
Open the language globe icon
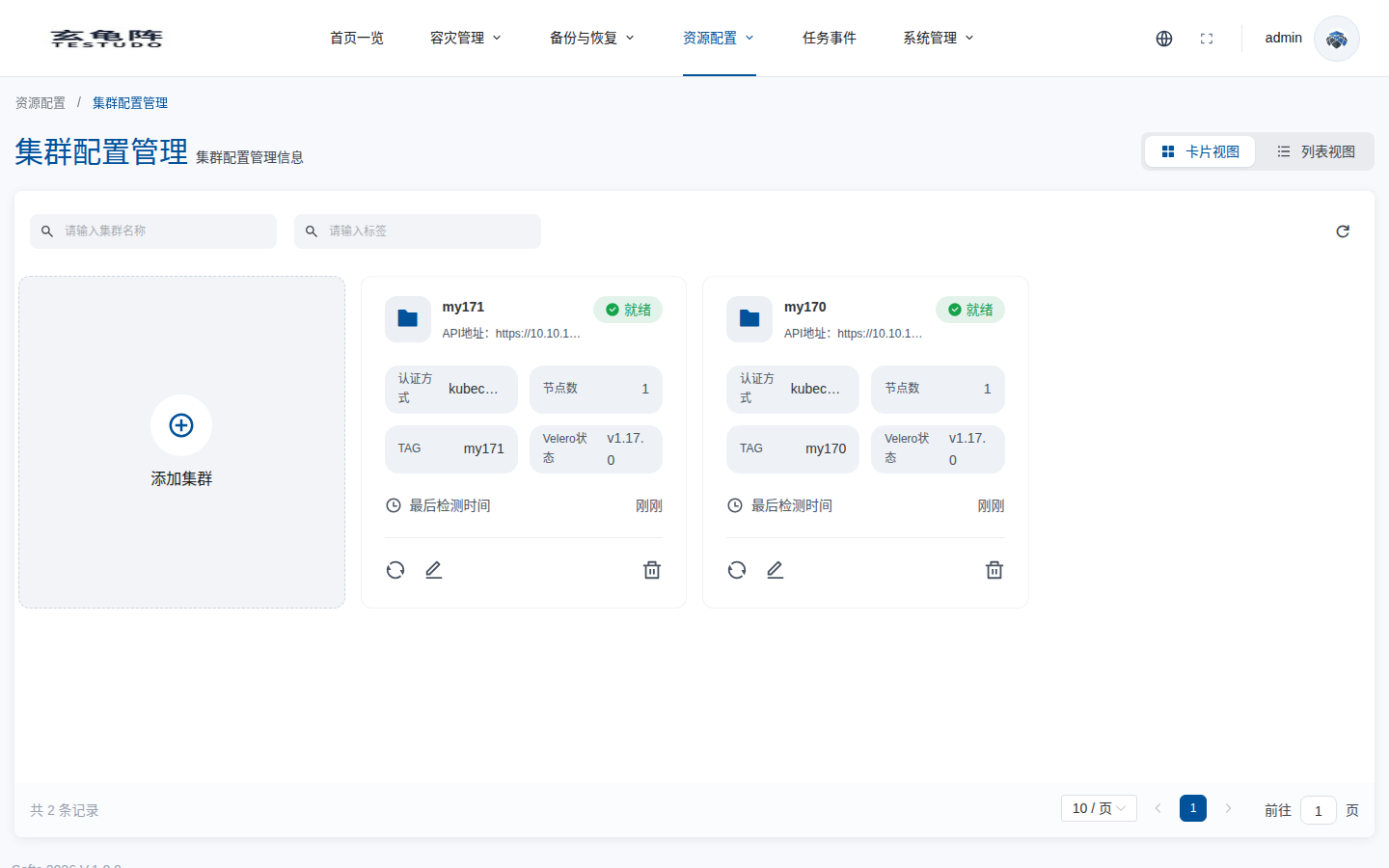pyautogui.click(x=1164, y=39)
